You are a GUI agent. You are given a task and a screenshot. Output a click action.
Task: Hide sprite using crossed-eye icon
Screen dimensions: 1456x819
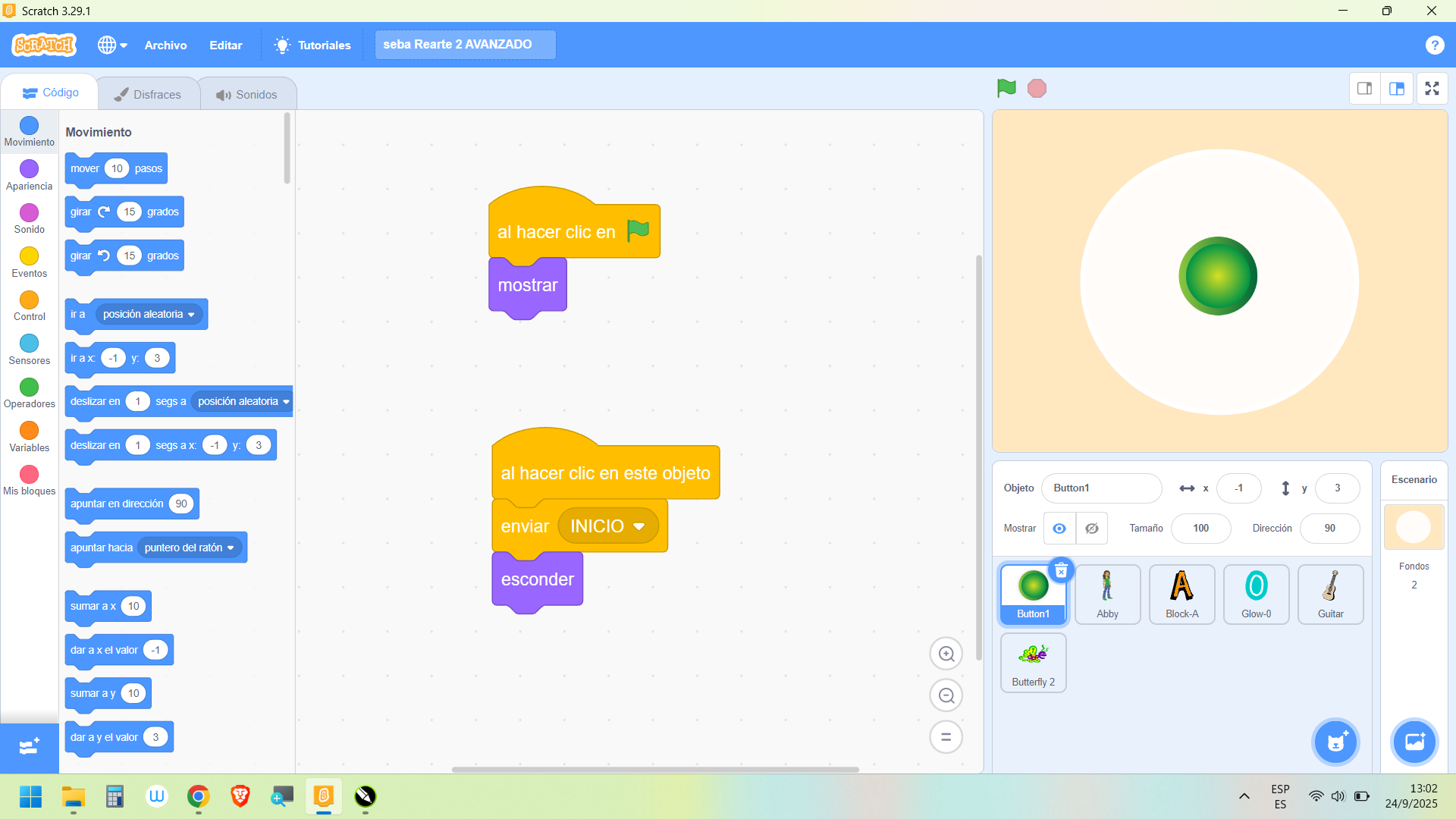[x=1091, y=529]
